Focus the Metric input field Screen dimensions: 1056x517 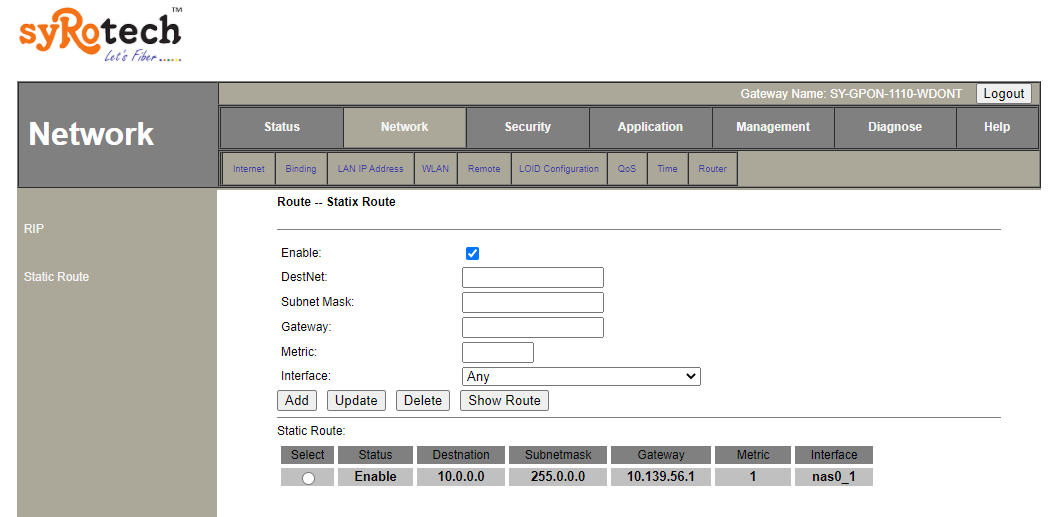(498, 353)
